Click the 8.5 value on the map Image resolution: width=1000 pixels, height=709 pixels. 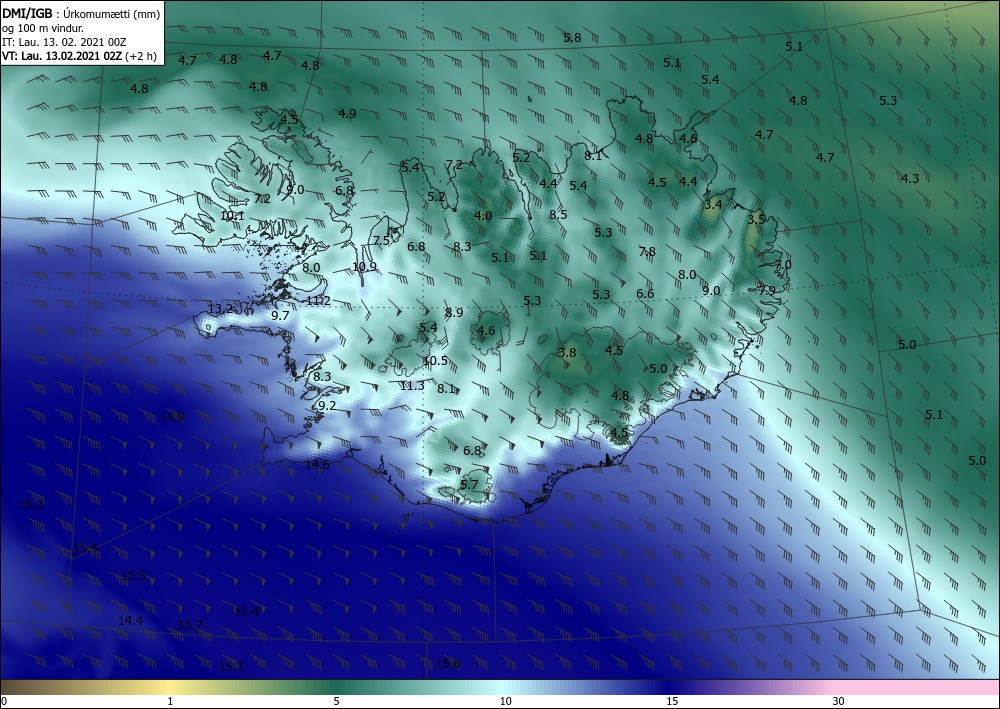coord(558,215)
